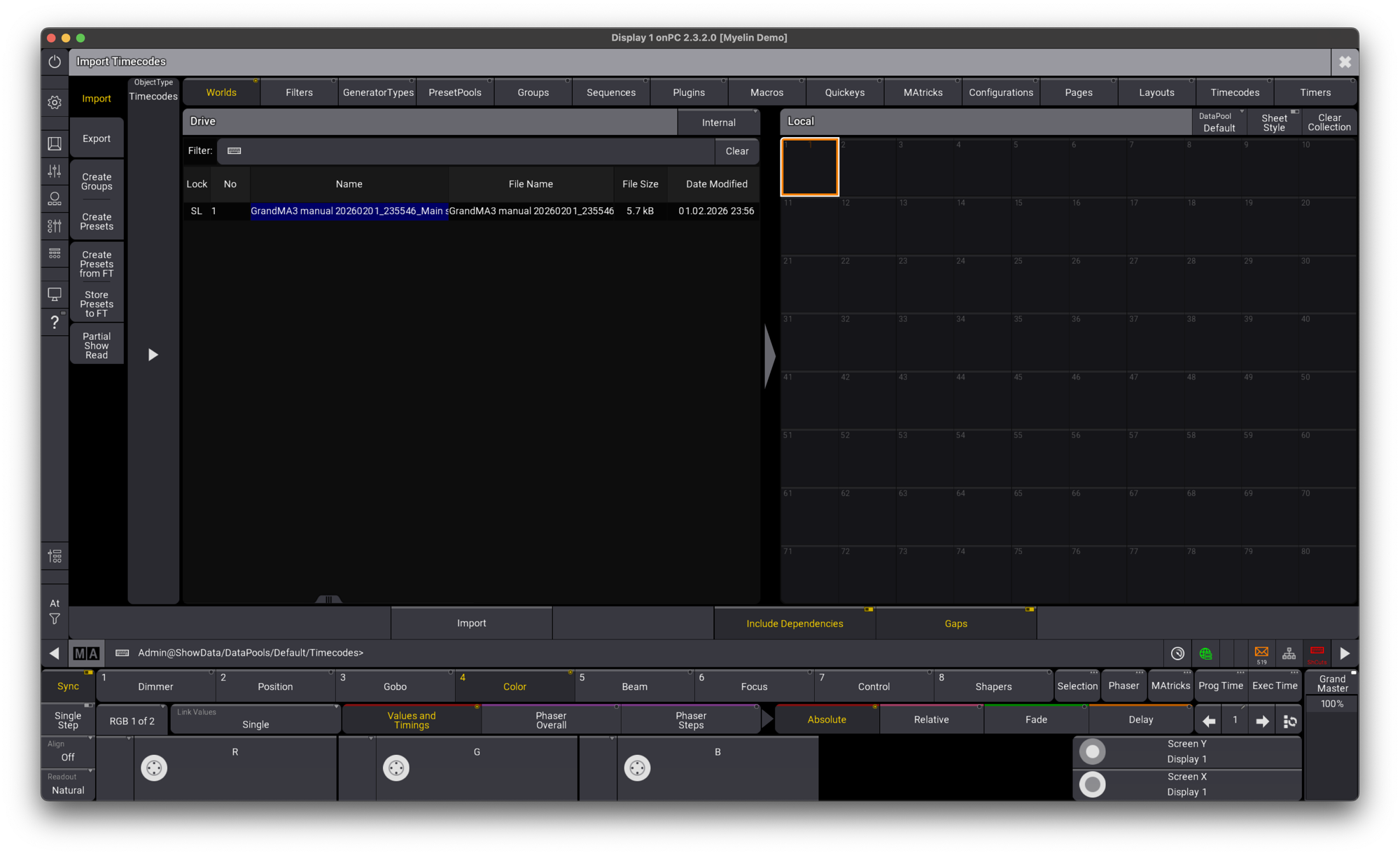Toggle Include Dependencies option
This screenshot has height=855, width=1400.
(x=794, y=623)
